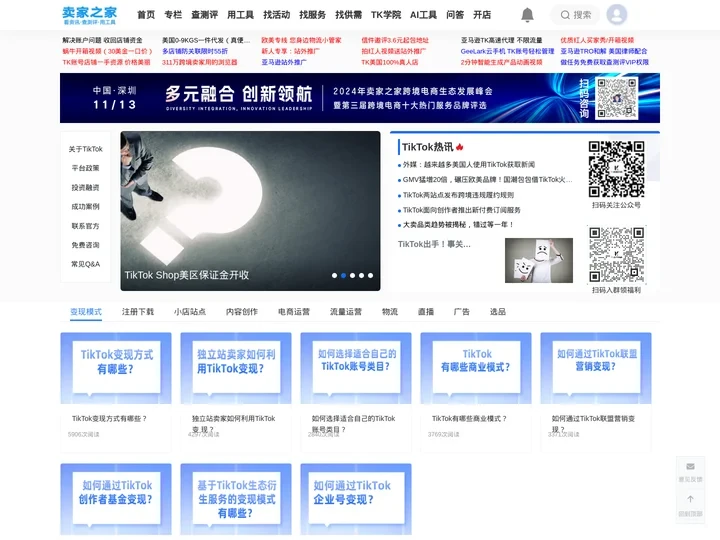The height and width of the screenshot is (540, 720).
Task: Click the banner's 扫码咨询 QR code
Action: click(616, 98)
